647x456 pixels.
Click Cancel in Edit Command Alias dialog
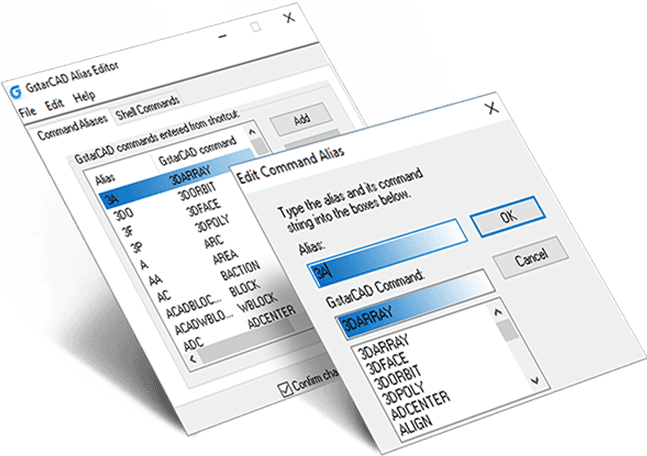click(x=531, y=257)
